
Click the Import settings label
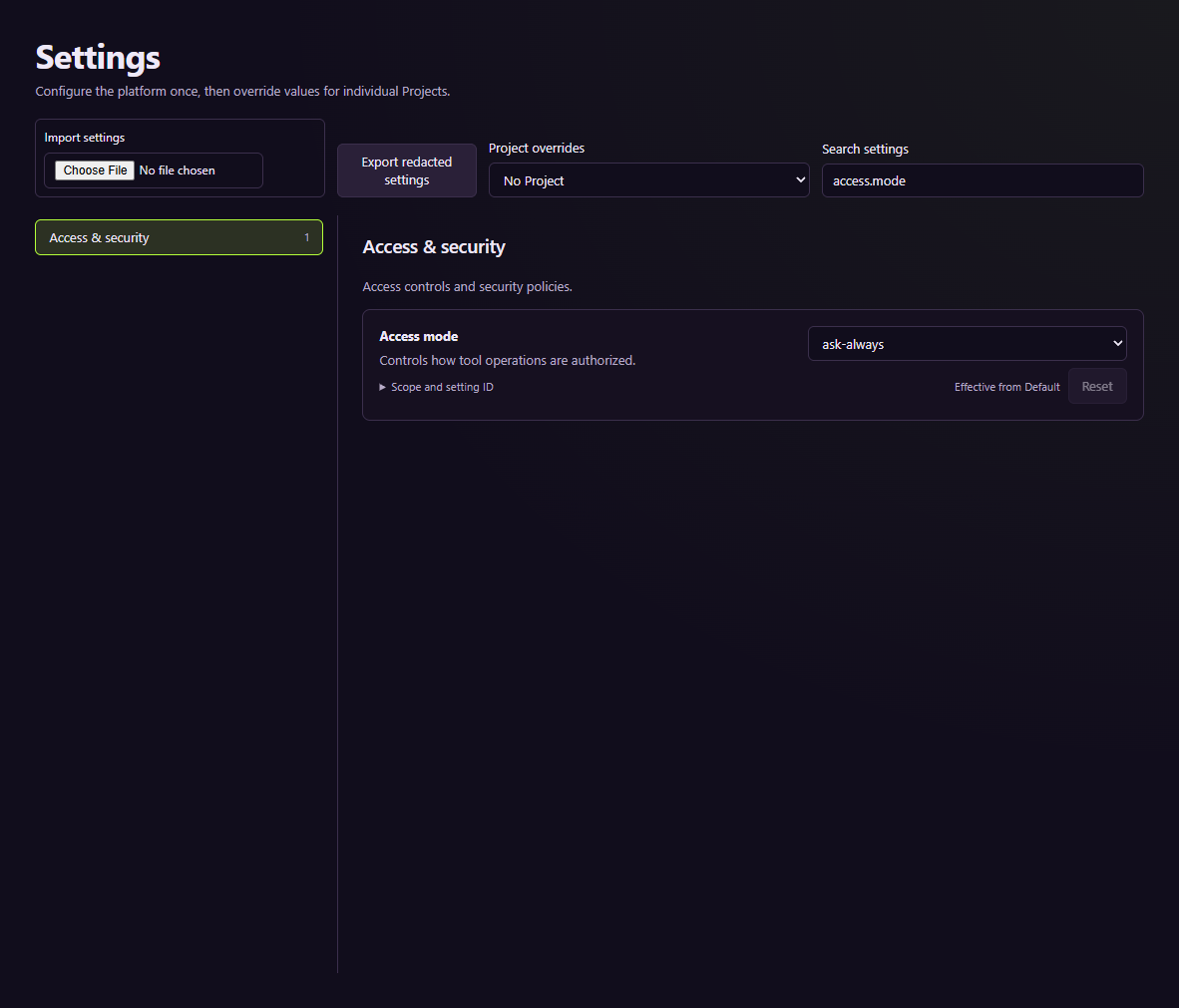tap(84, 138)
